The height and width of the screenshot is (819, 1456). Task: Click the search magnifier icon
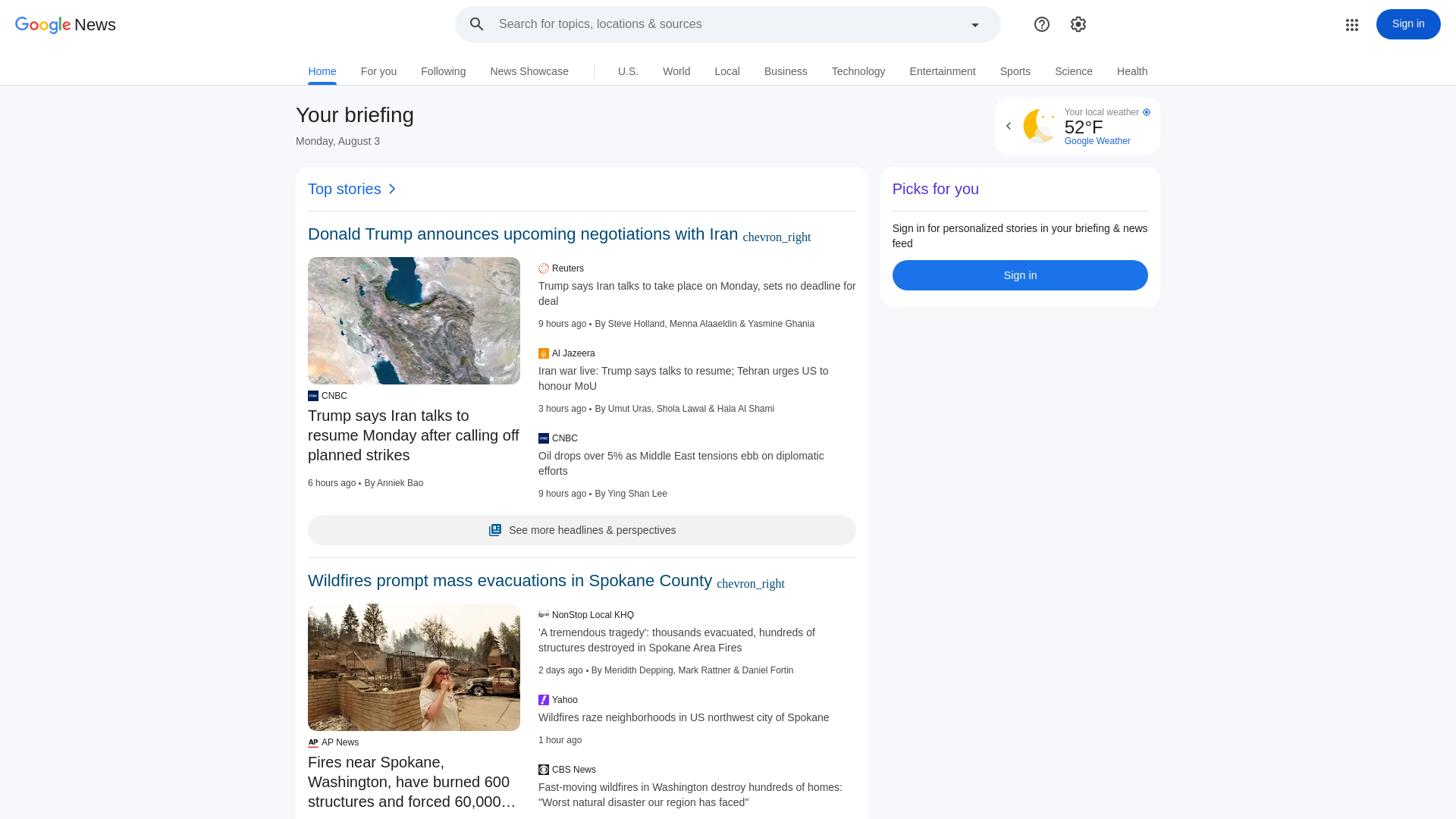(476, 24)
